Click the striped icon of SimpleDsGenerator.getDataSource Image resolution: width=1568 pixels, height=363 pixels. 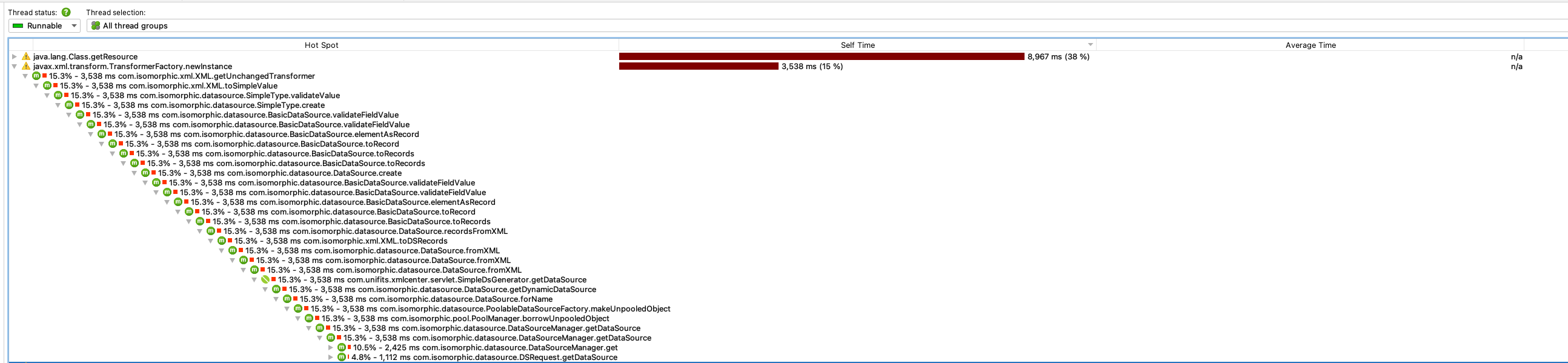(x=265, y=279)
